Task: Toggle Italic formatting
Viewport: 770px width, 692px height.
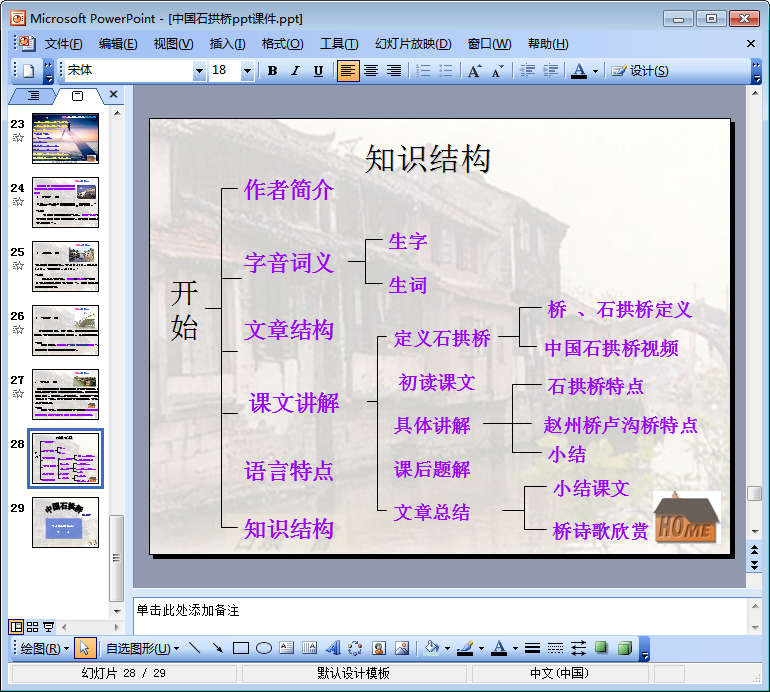Action: [x=295, y=71]
